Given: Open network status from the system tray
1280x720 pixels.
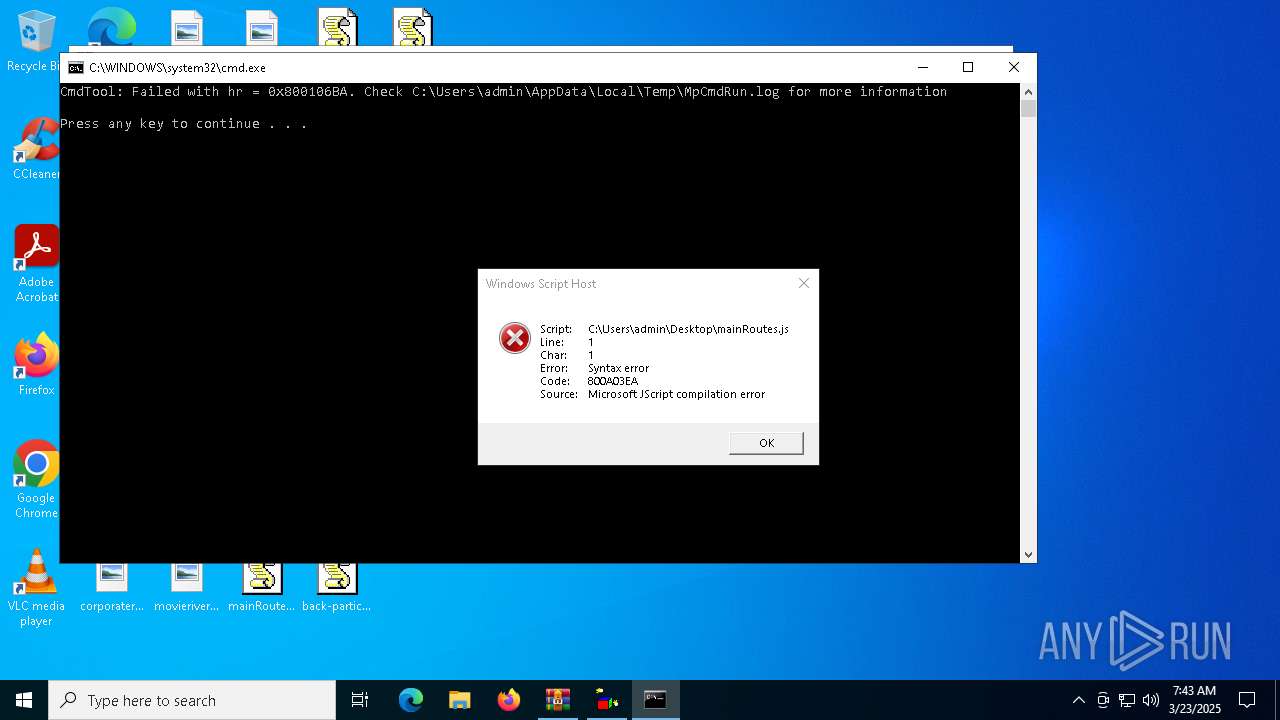Looking at the screenshot, I should [1127, 700].
